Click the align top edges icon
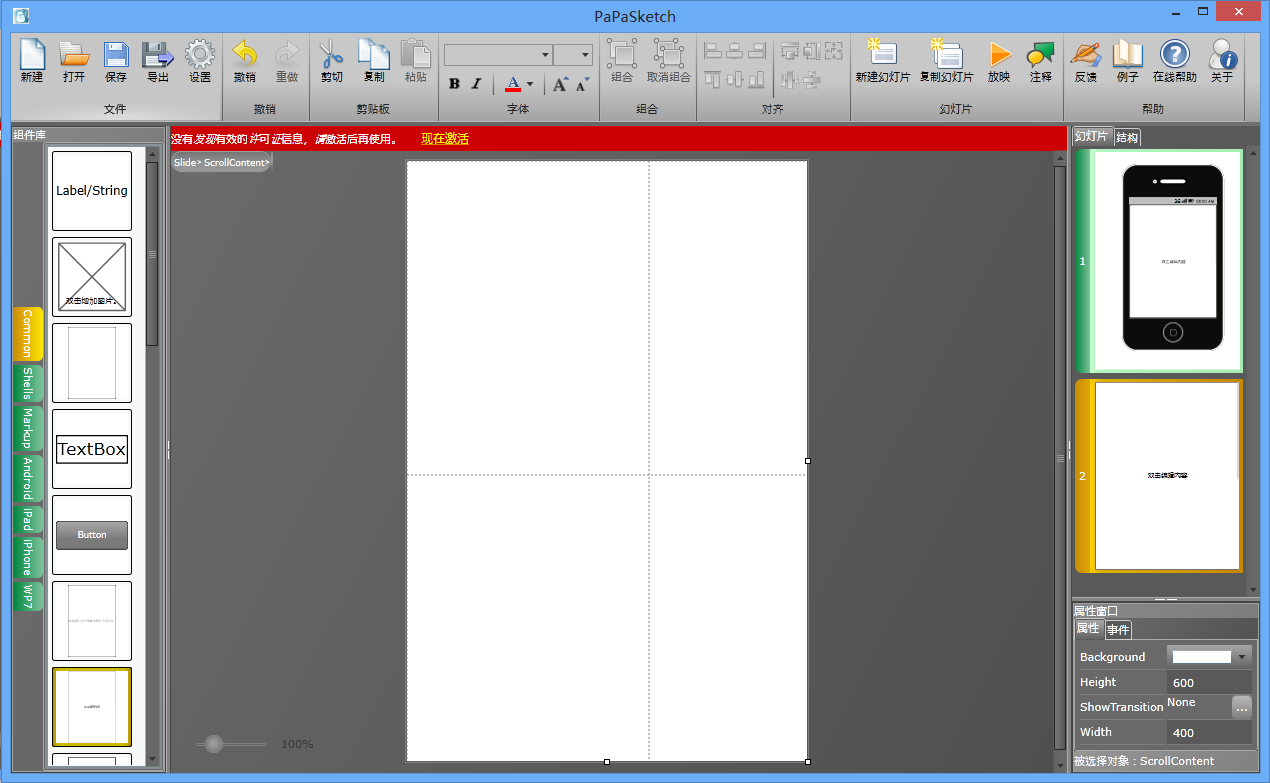This screenshot has width=1270, height=783. (713, 79)
